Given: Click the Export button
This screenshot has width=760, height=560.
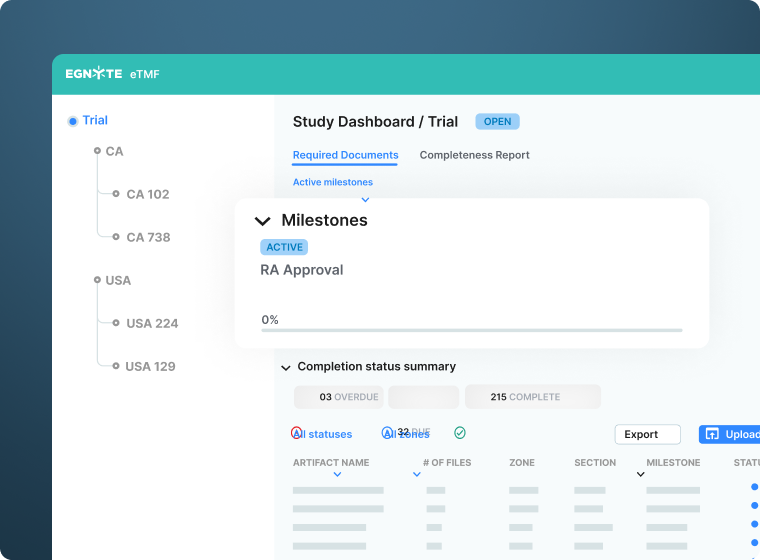Looking at the screenshot, I should 647,434.
